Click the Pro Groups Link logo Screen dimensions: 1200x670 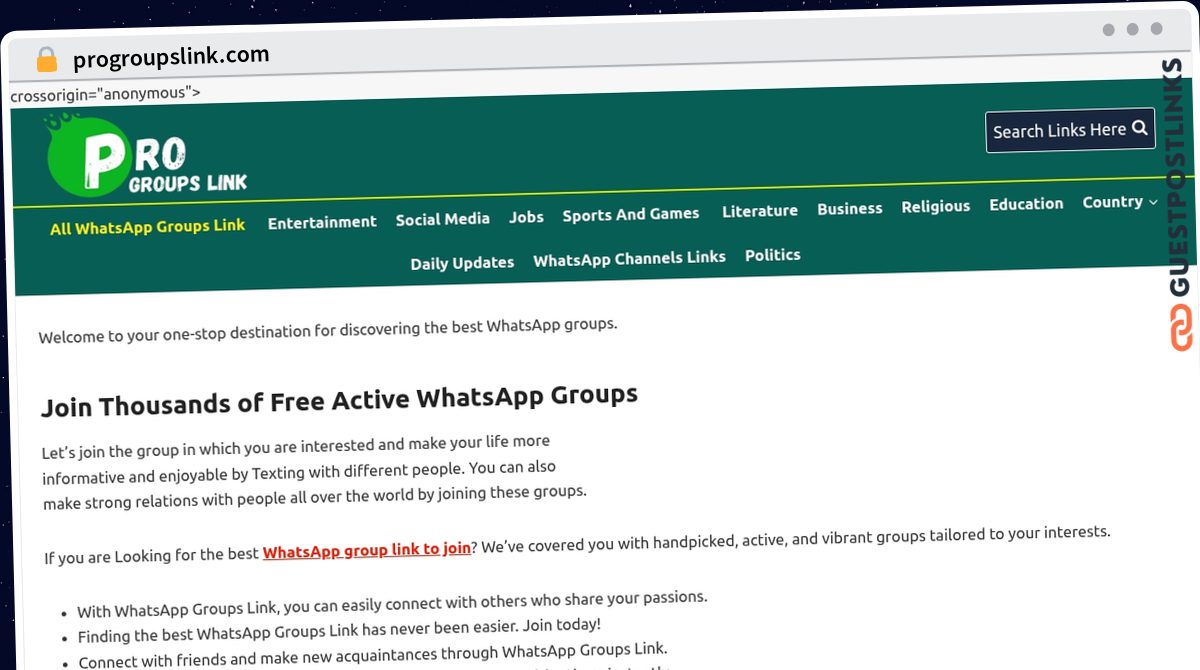tap(146, 155)
